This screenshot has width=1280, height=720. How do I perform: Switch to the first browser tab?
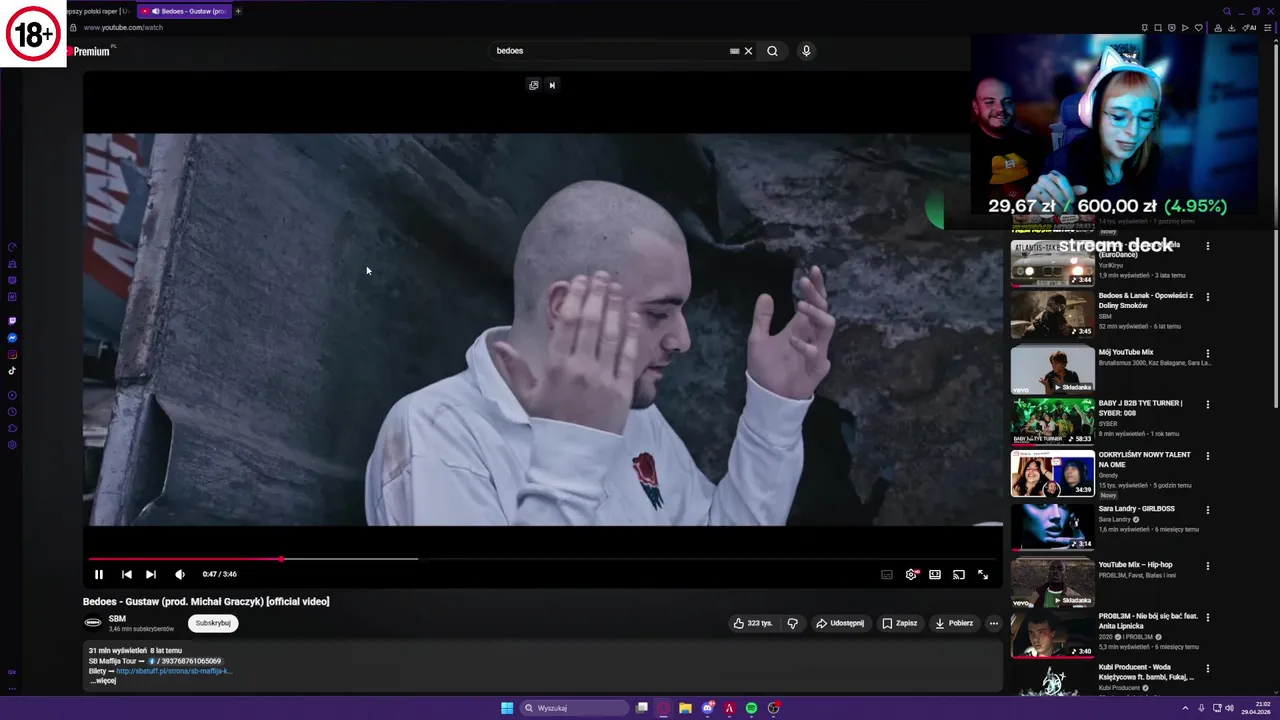point(97,11)
